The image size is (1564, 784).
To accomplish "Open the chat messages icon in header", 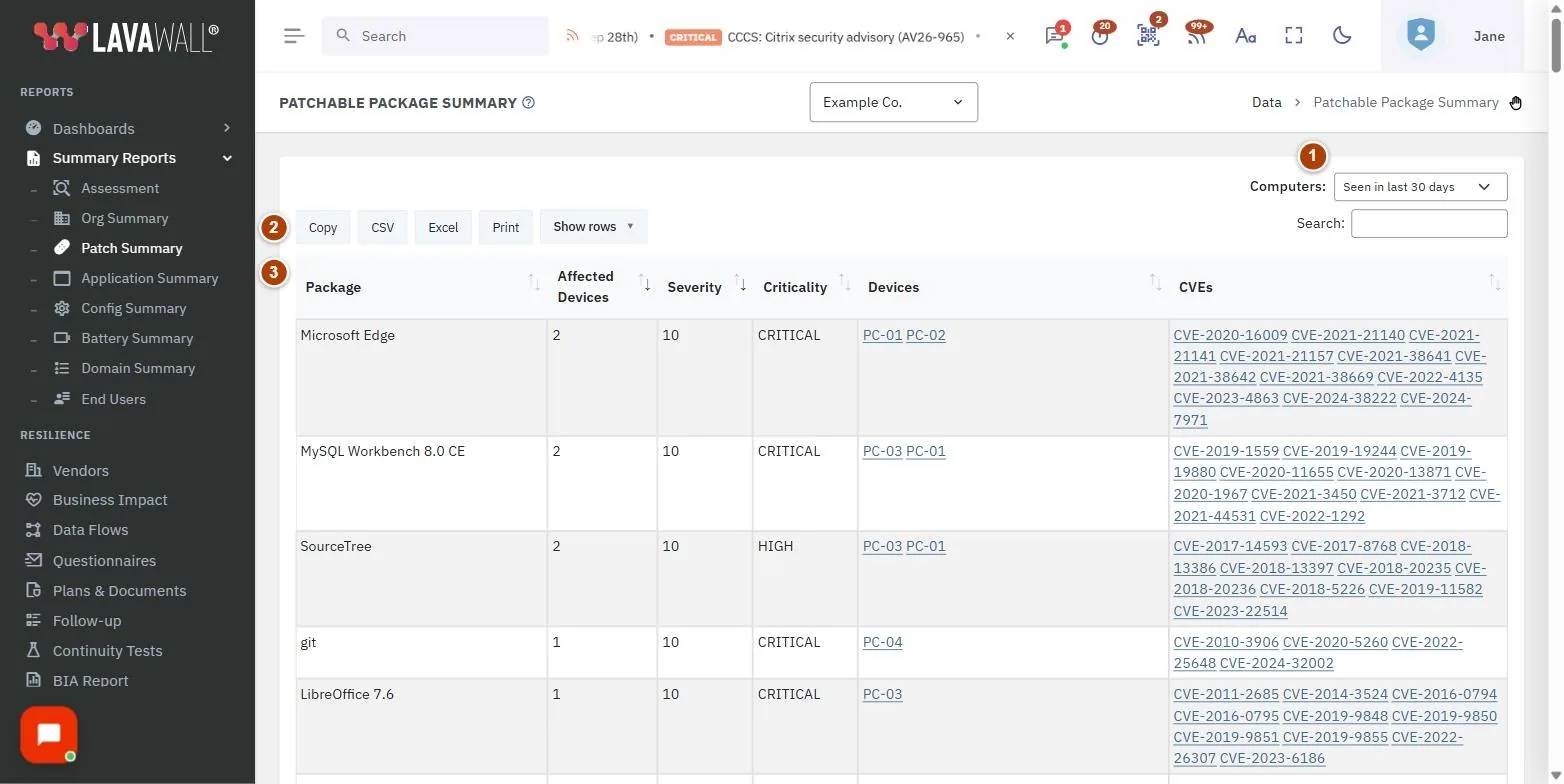I will 1054,36.
